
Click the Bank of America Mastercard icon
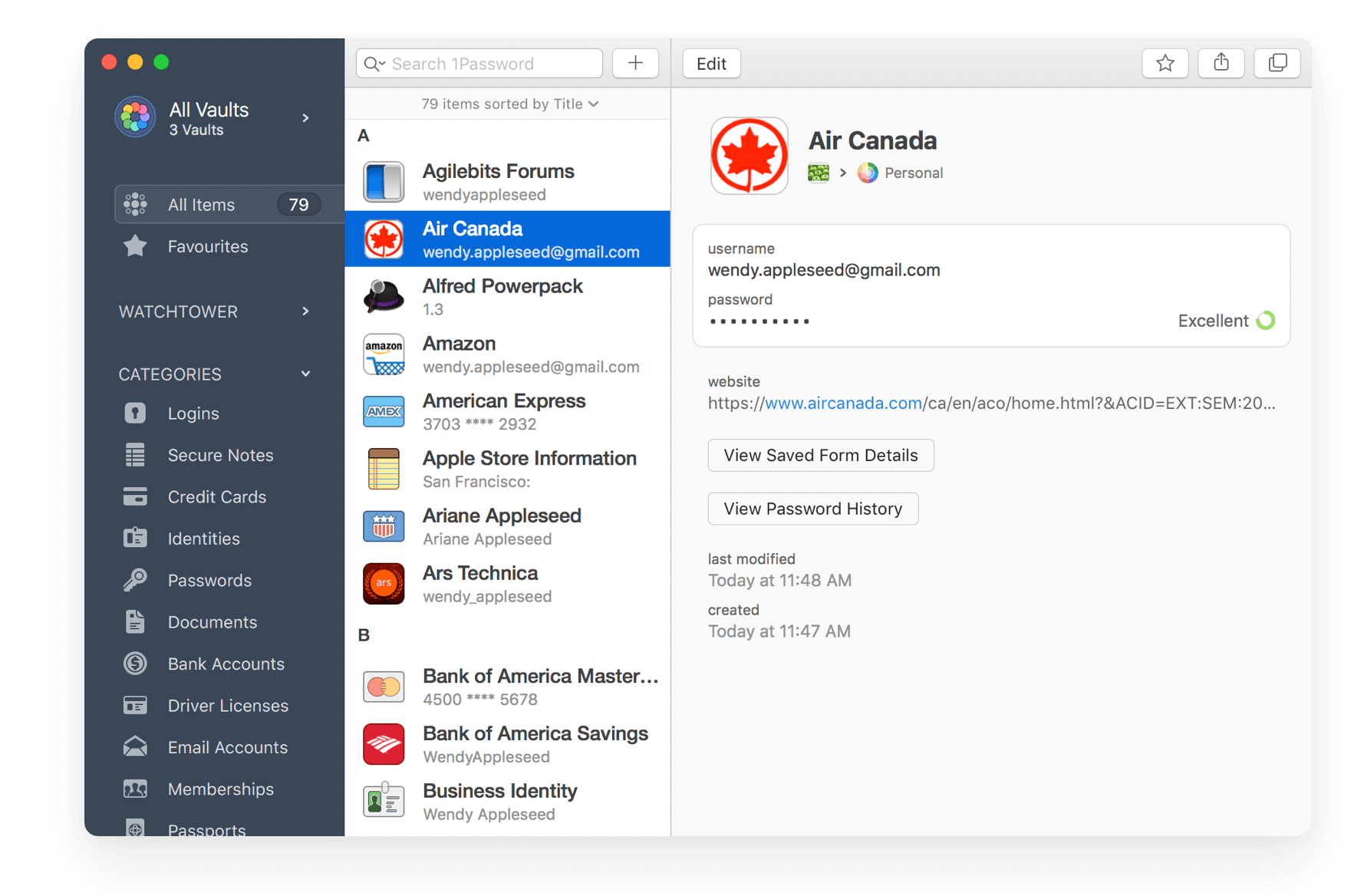[384, 687]
